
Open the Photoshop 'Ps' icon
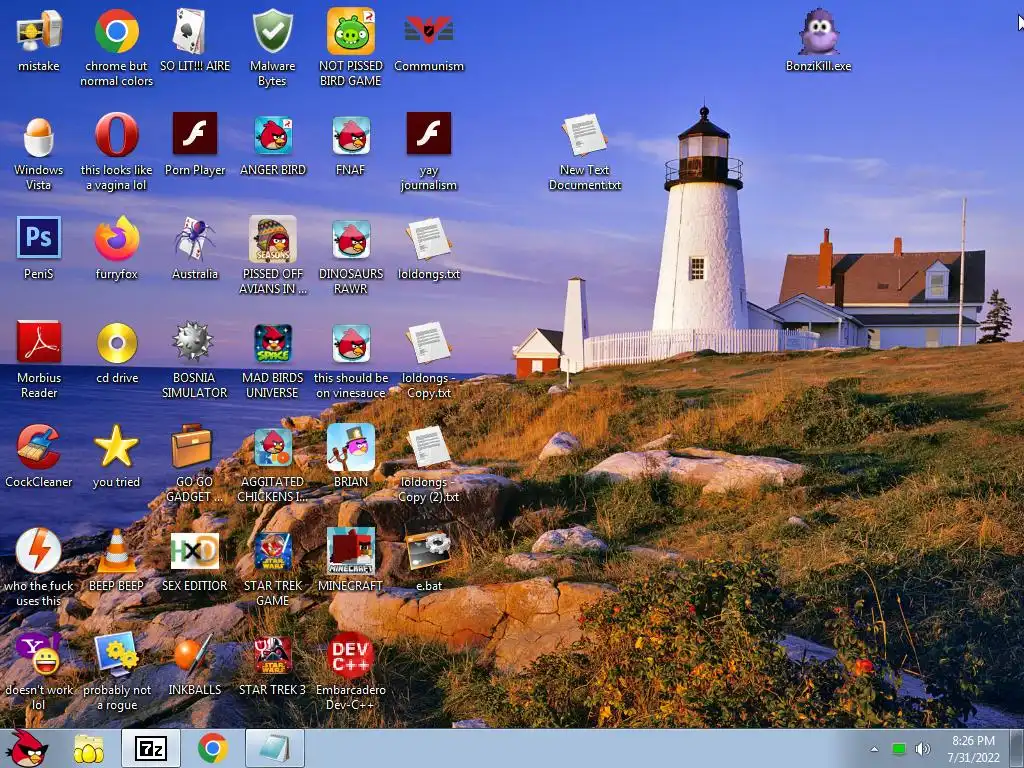[39, 237]
